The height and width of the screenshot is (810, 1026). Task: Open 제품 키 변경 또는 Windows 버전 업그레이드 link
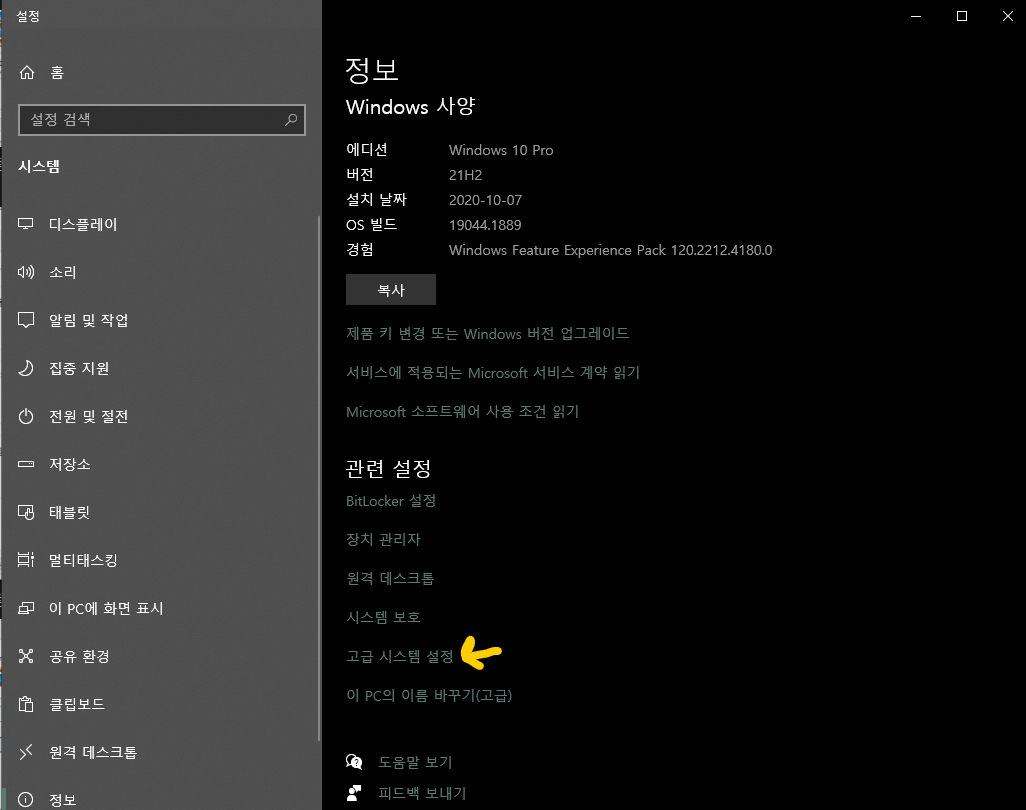tap(487, 334)
